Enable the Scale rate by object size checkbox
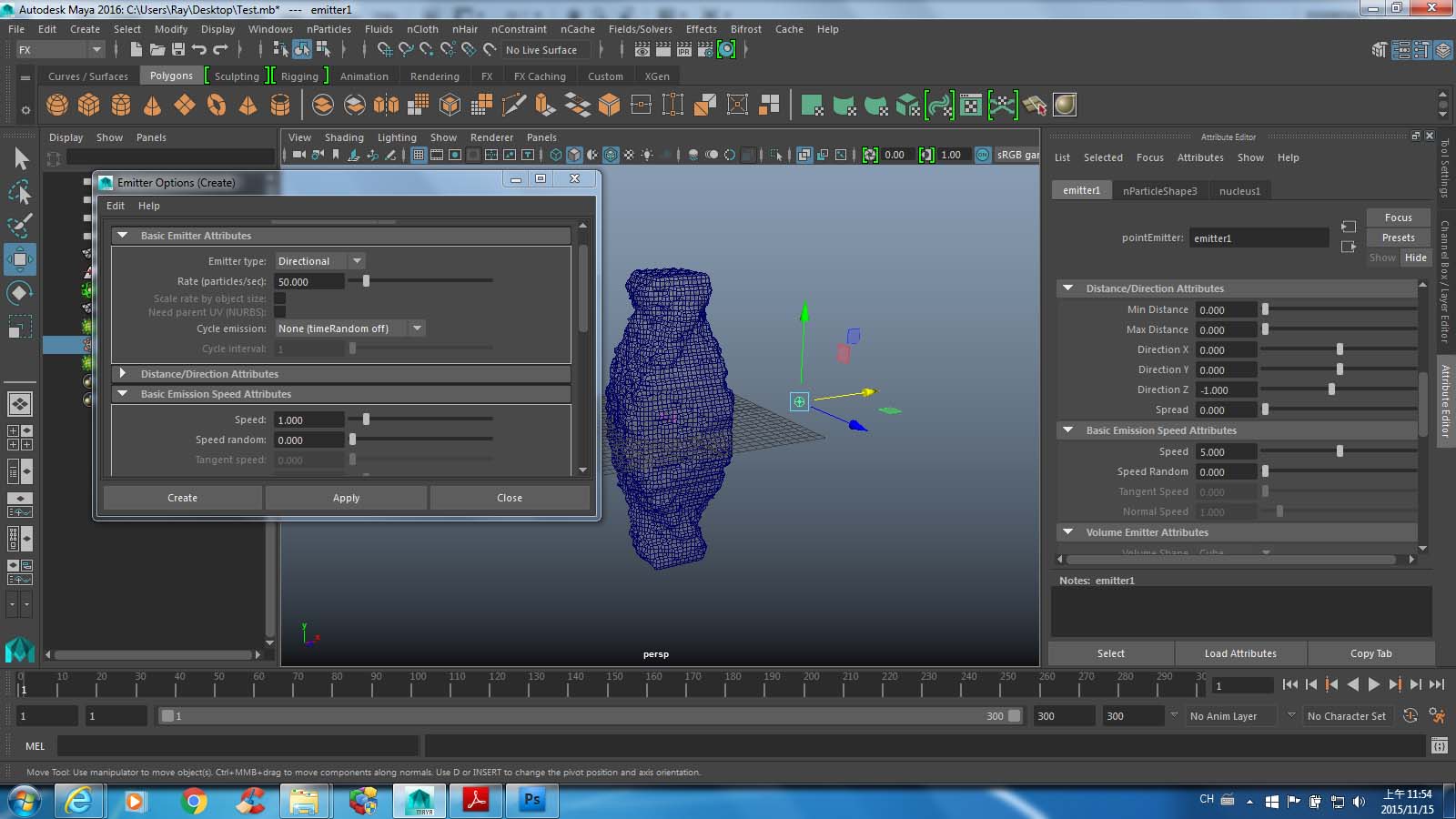This screenshot has width=1456, height=819. (279, 298)
